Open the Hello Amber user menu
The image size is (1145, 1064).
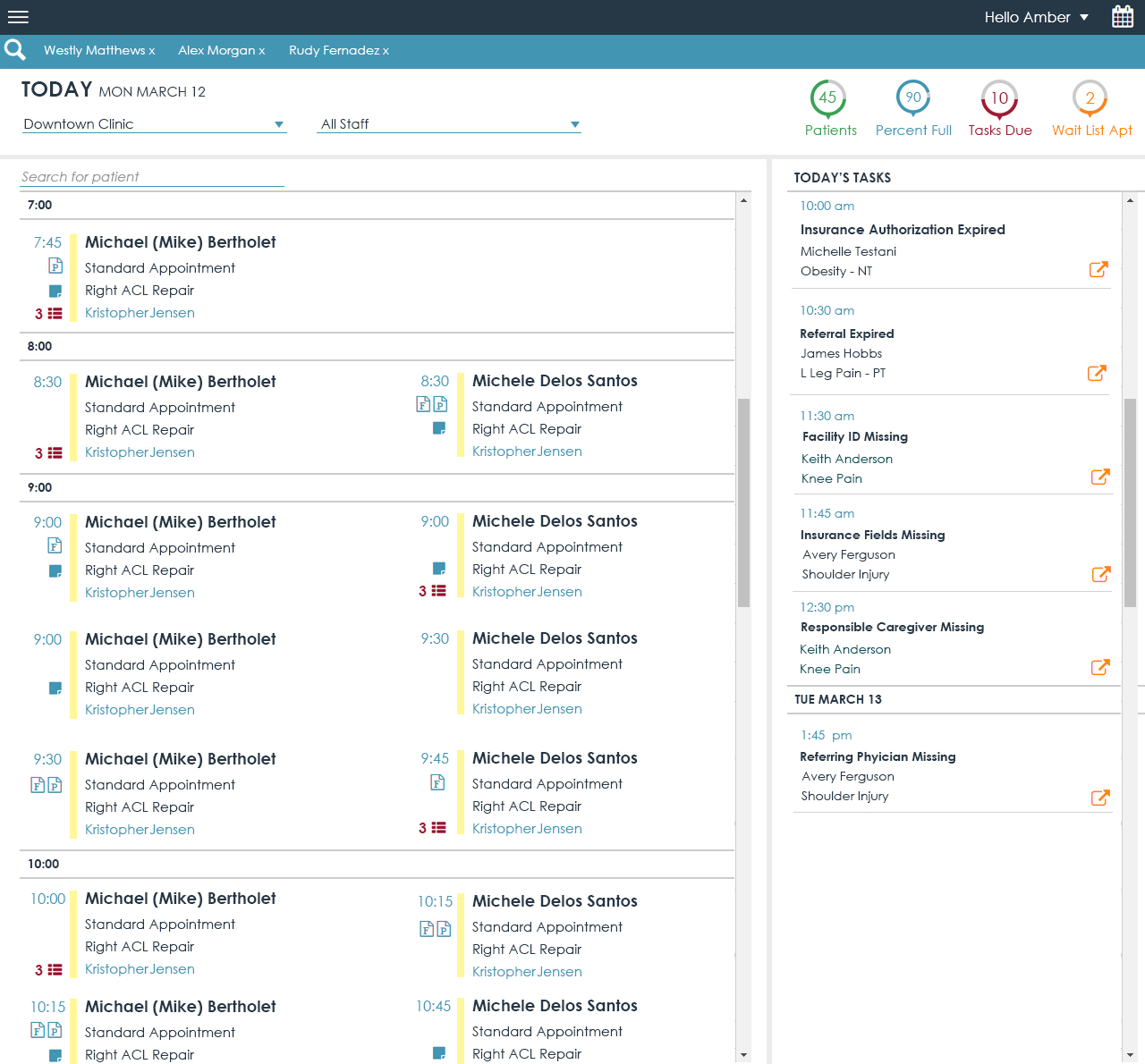[1036, 17]
